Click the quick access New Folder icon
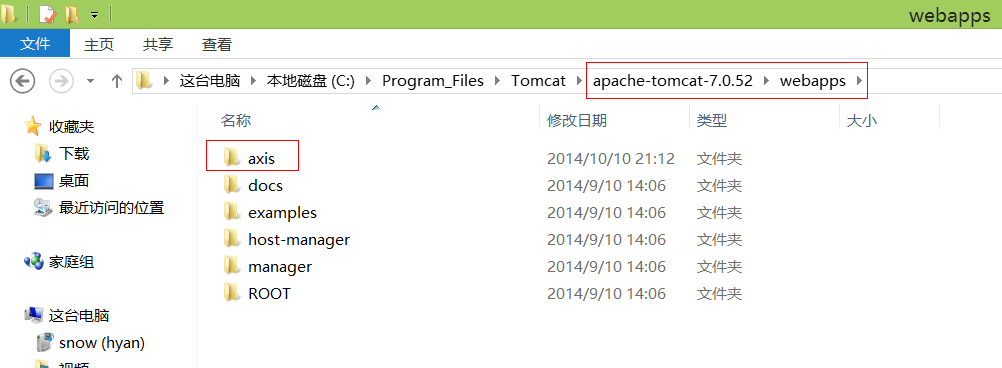The image size is (1002, 368). pyautogui.click(x=72, y=13)
